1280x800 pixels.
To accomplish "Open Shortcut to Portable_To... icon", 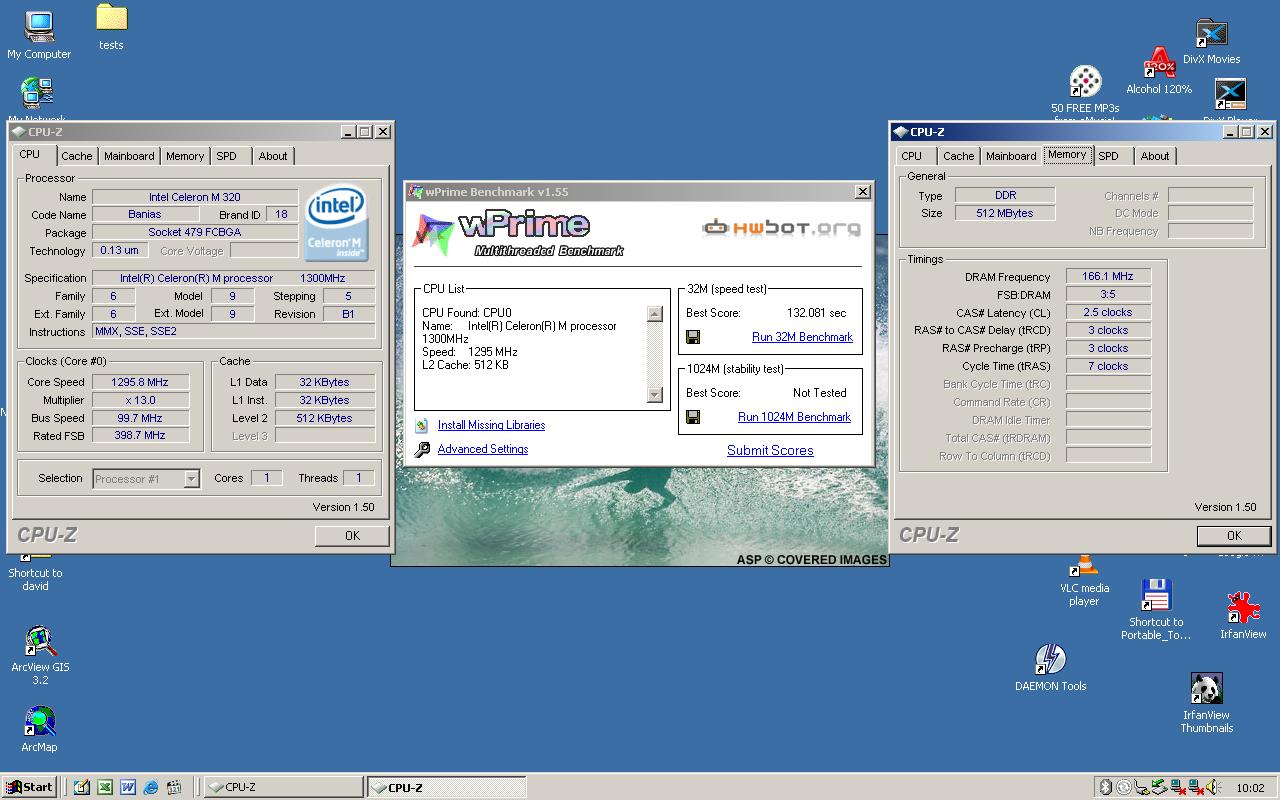I will [1156, 610].
